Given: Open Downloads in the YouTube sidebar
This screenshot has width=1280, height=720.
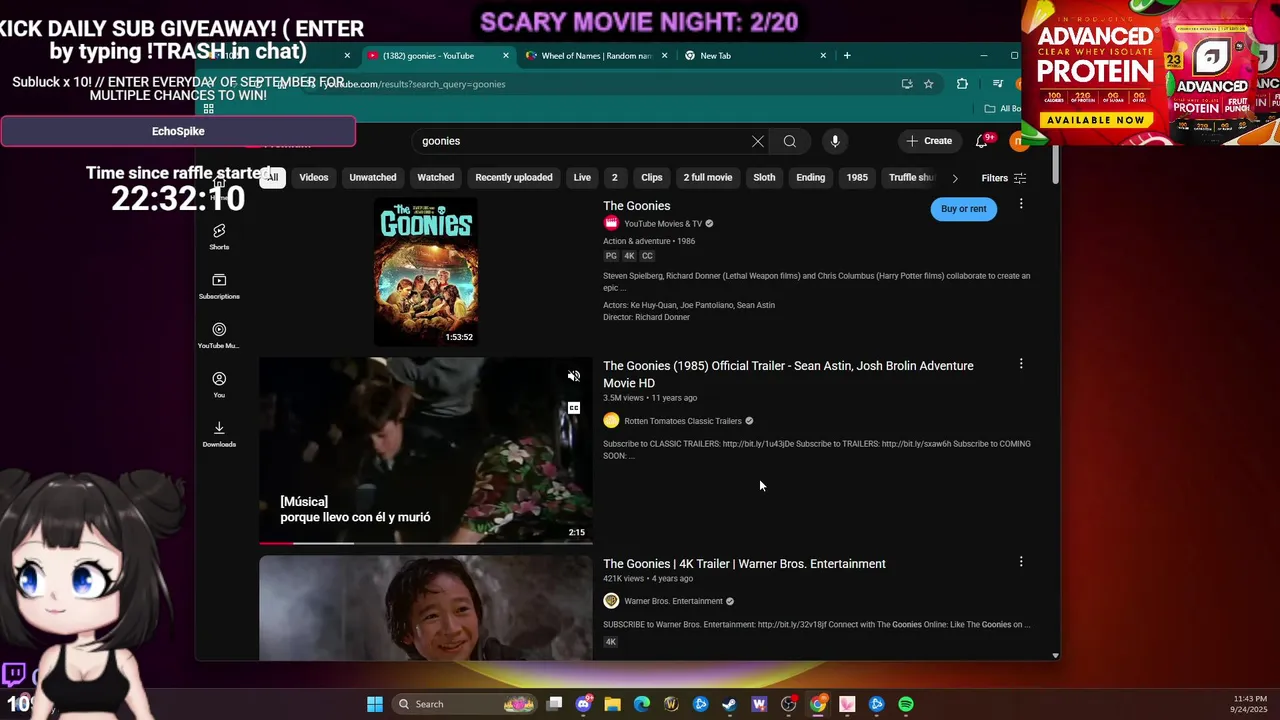Looking at the screenshot, I should (219, 434).
